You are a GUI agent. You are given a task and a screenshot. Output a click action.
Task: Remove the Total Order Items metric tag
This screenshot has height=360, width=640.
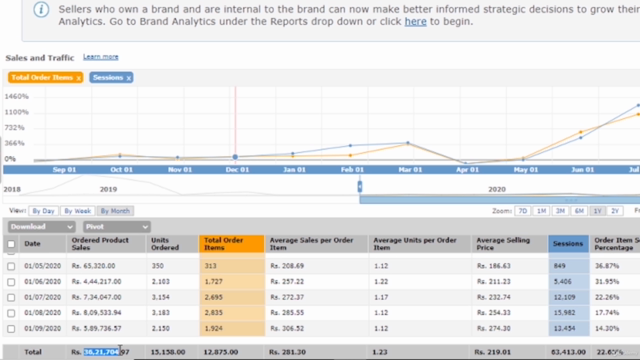79,78
